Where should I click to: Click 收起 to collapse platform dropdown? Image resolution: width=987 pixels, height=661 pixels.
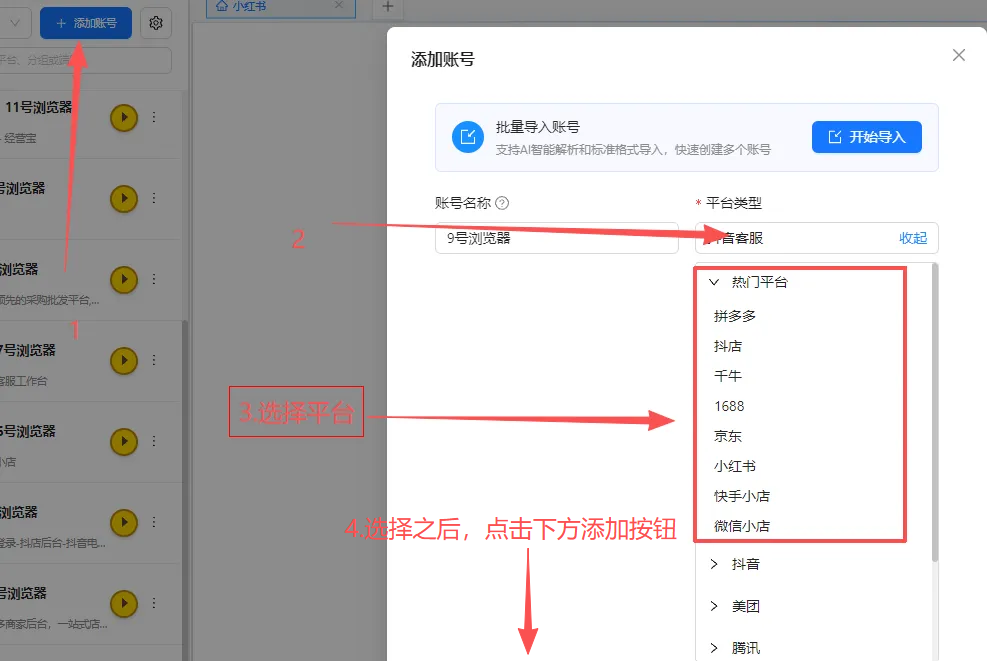[912, 238]
